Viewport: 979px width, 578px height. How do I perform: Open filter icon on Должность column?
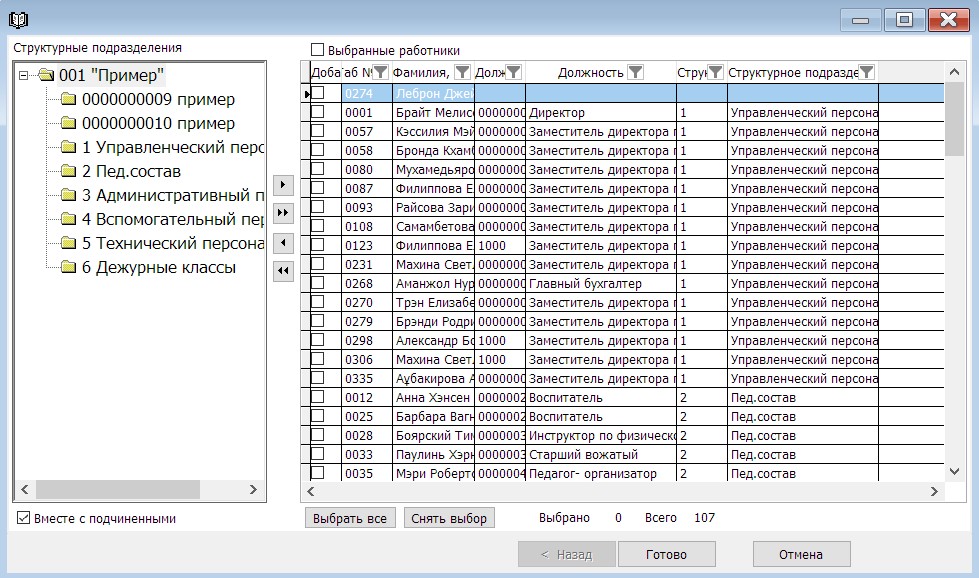coord(635,72)
